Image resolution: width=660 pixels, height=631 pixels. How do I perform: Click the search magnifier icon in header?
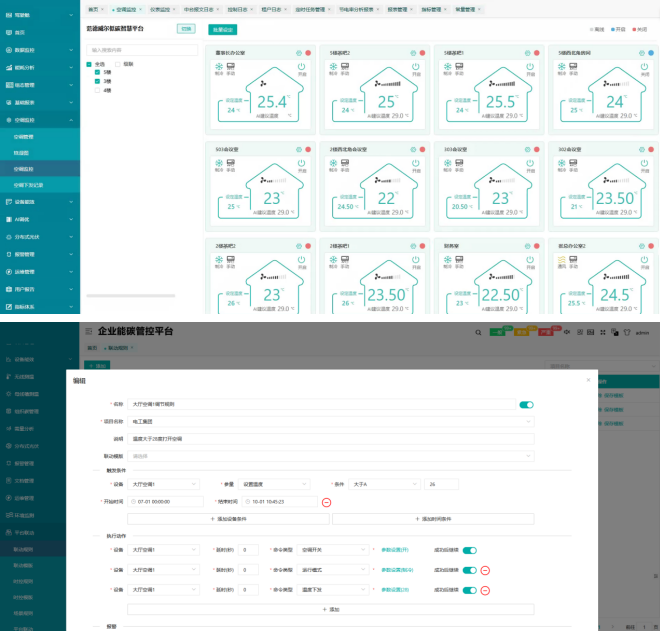tap(478, 332)
